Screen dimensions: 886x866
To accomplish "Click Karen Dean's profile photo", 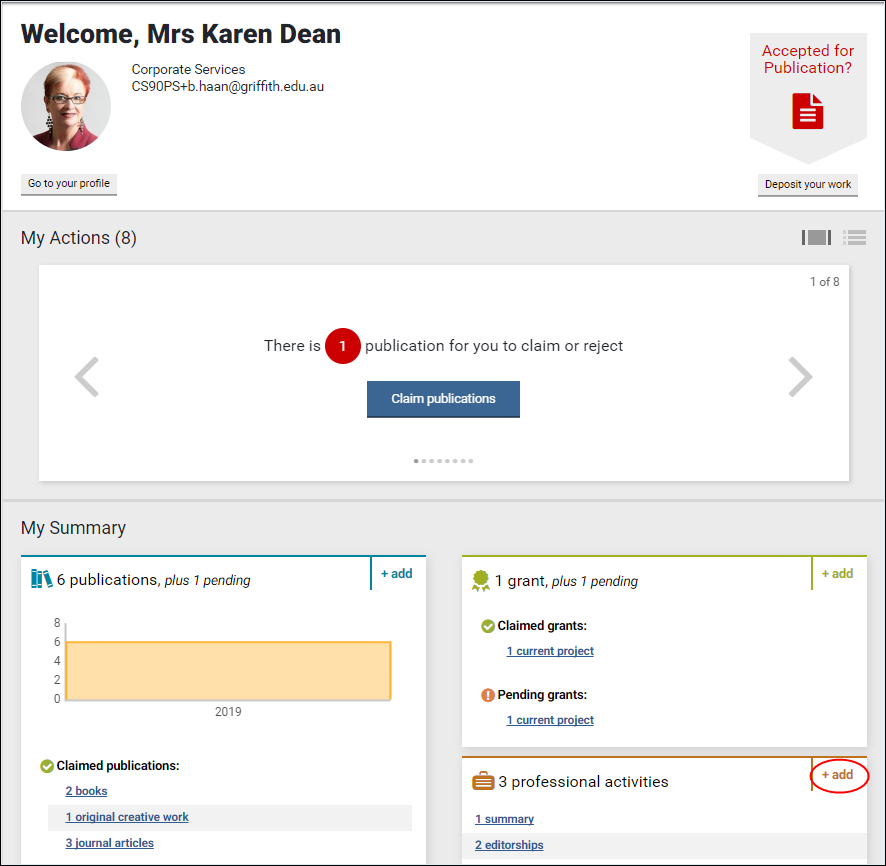I will point(66,106).
